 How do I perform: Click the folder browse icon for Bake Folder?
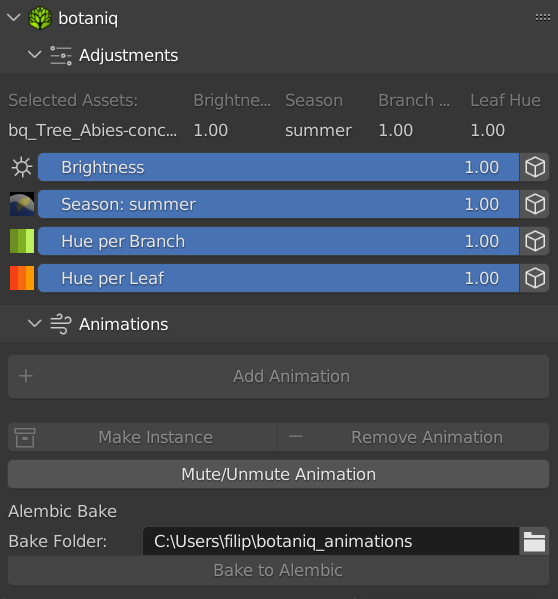tap(534, 541)
